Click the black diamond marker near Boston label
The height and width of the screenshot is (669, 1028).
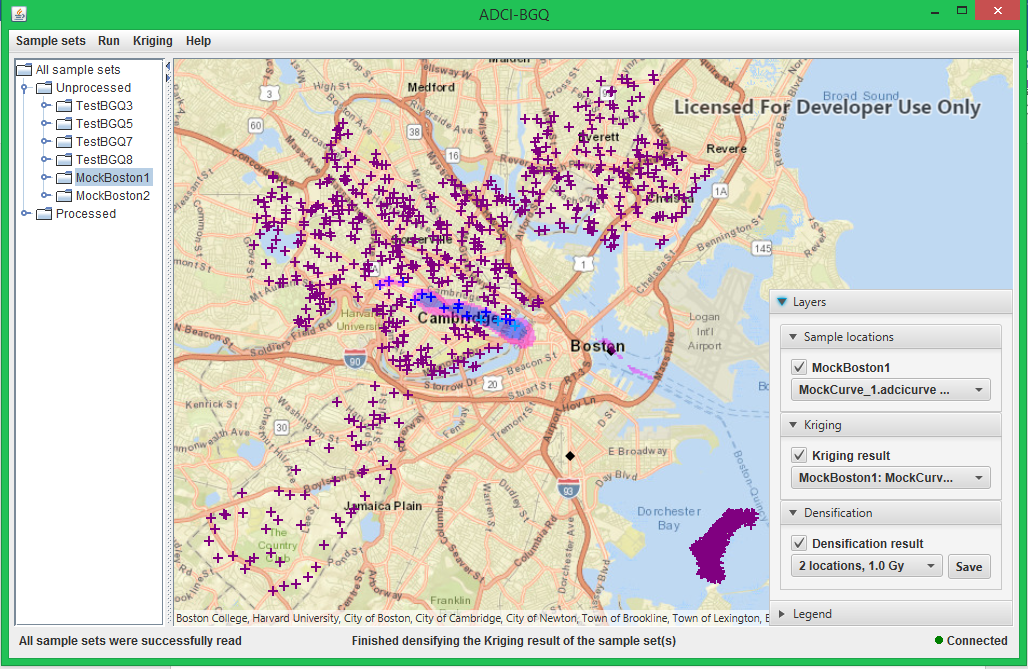[611, 351]
